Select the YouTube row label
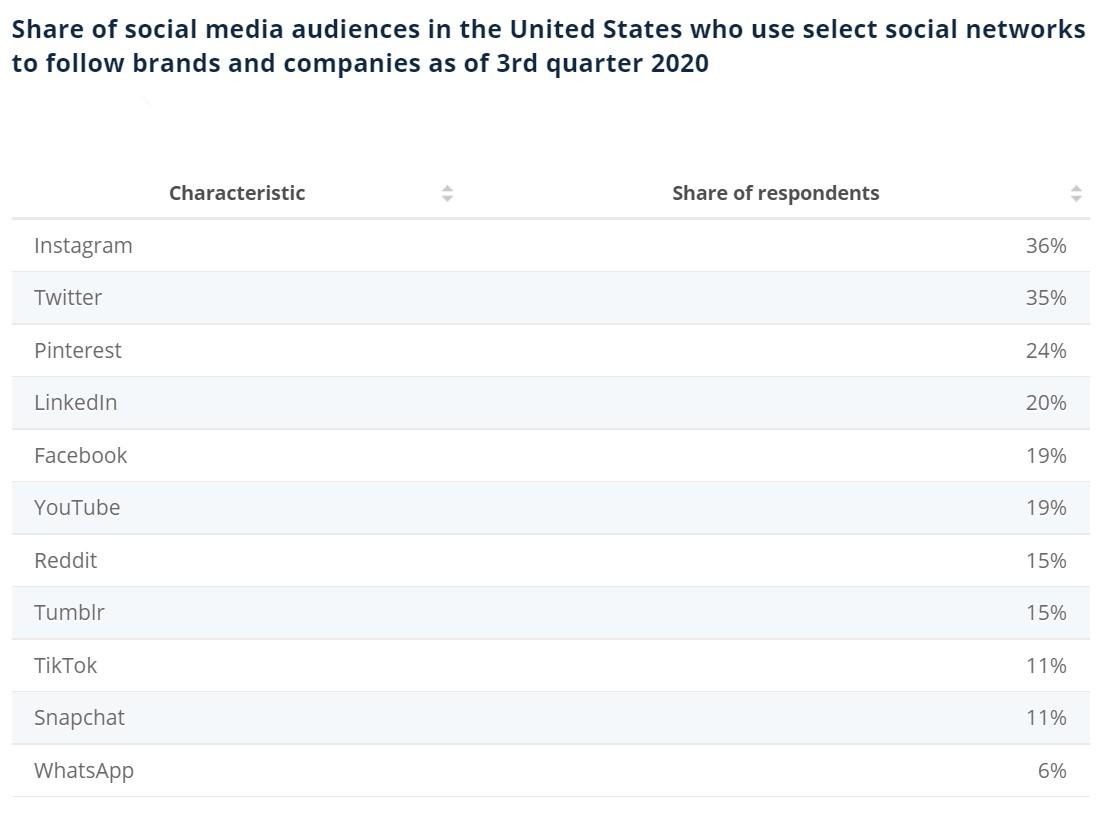 [77, 508]
